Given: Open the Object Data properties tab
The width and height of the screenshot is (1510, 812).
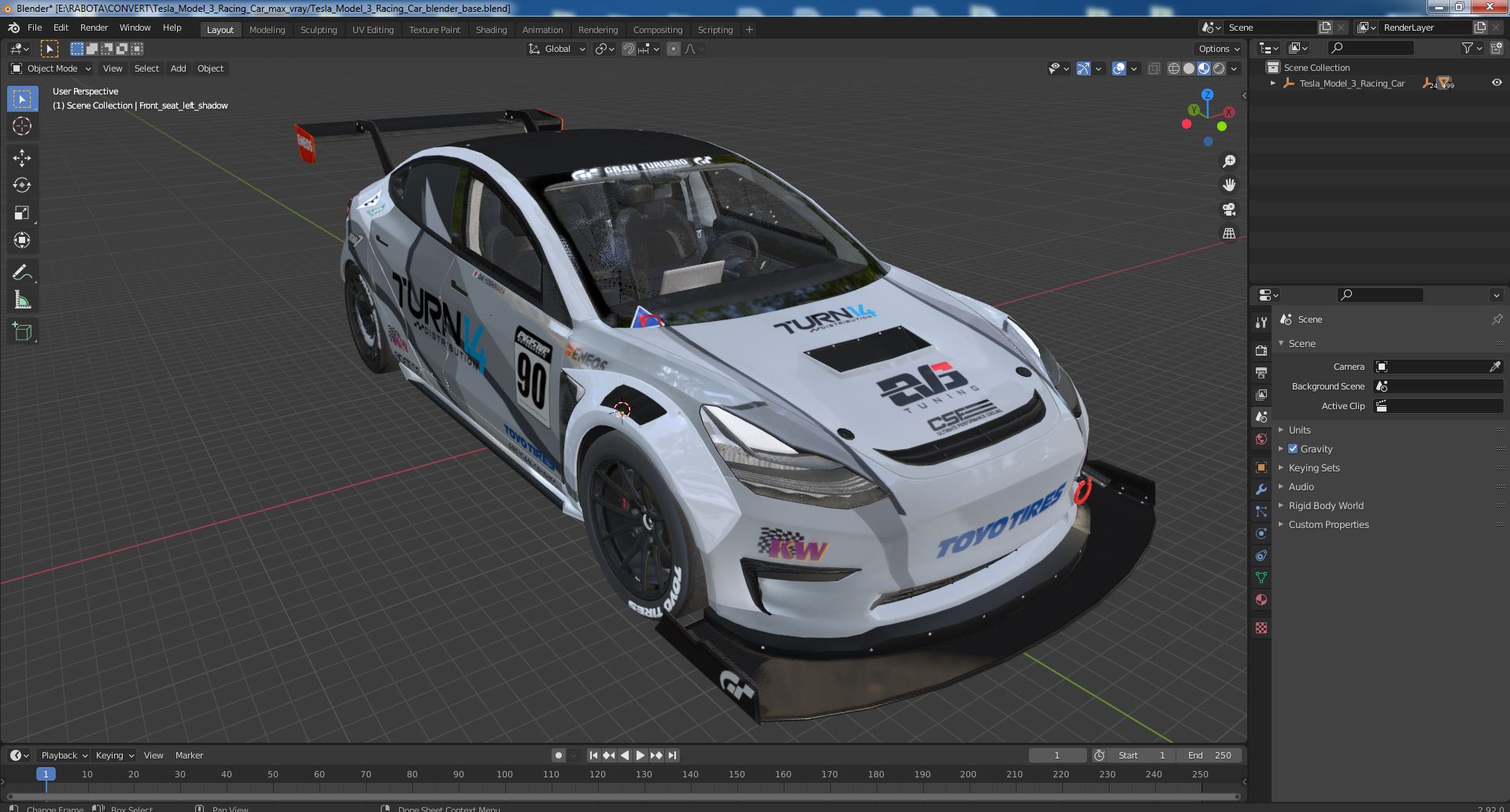Looking at the screenshot, I should [1261, 578].
